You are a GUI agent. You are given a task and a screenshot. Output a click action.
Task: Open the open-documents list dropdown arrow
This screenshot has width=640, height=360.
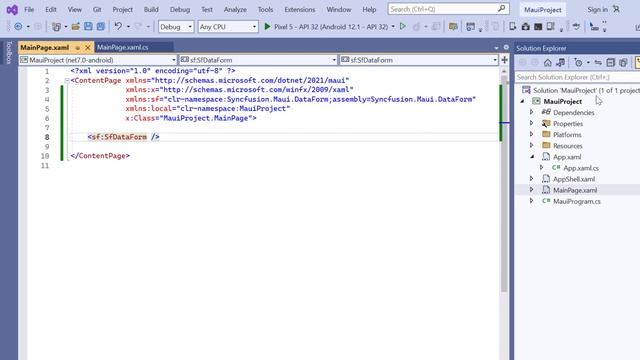pos(496,48)
